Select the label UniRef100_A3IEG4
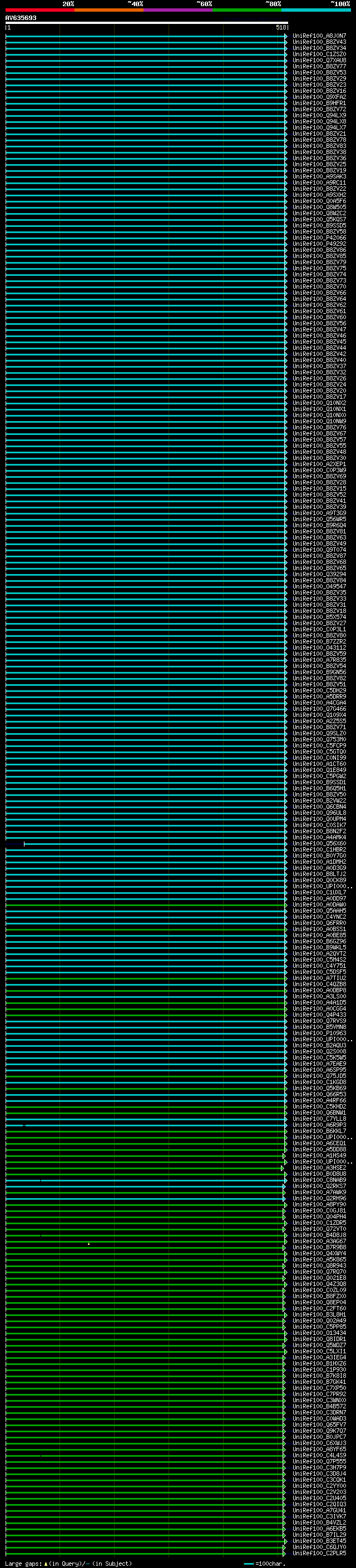 (319, 1357)
